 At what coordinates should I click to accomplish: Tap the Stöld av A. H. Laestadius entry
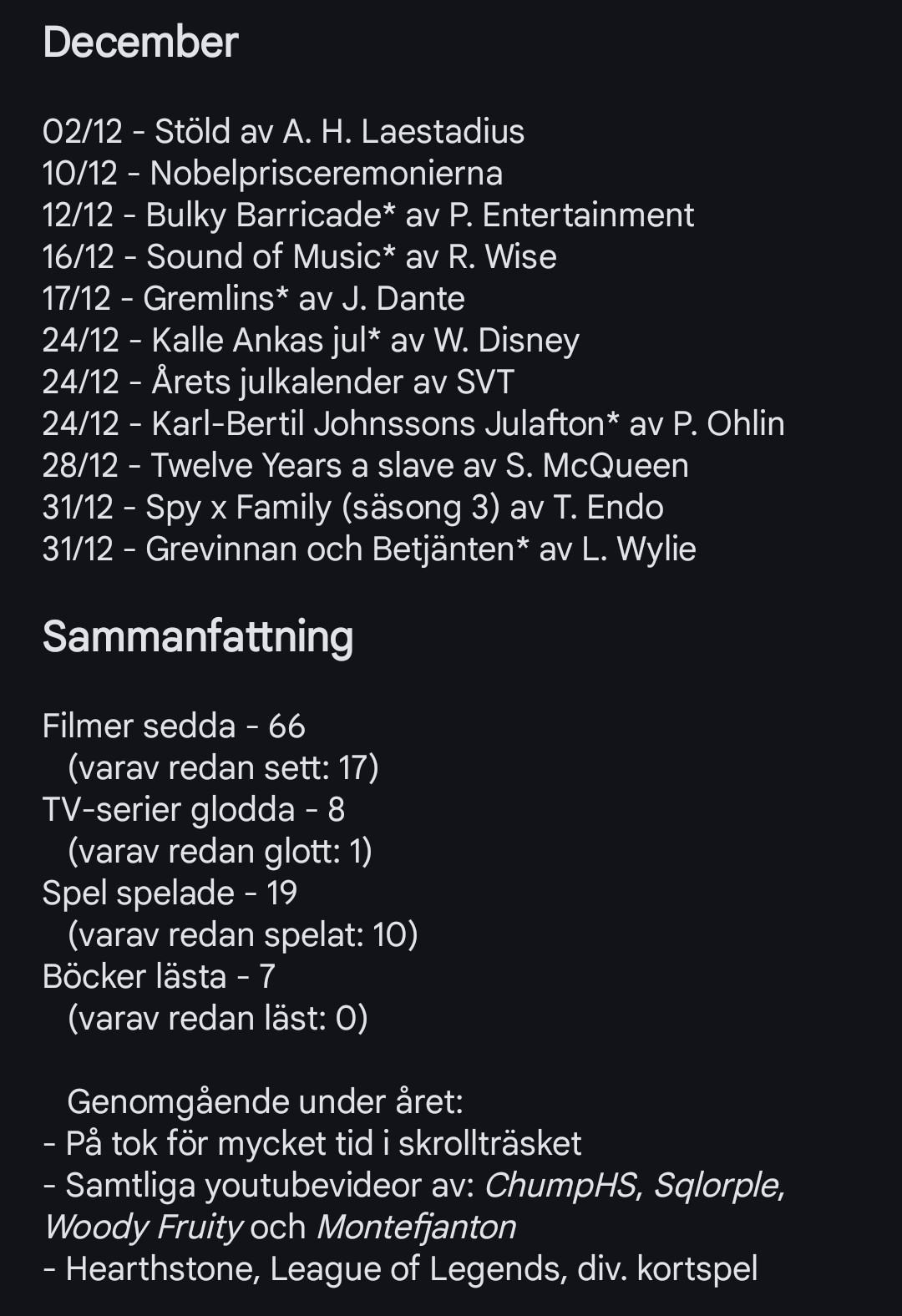283,132
